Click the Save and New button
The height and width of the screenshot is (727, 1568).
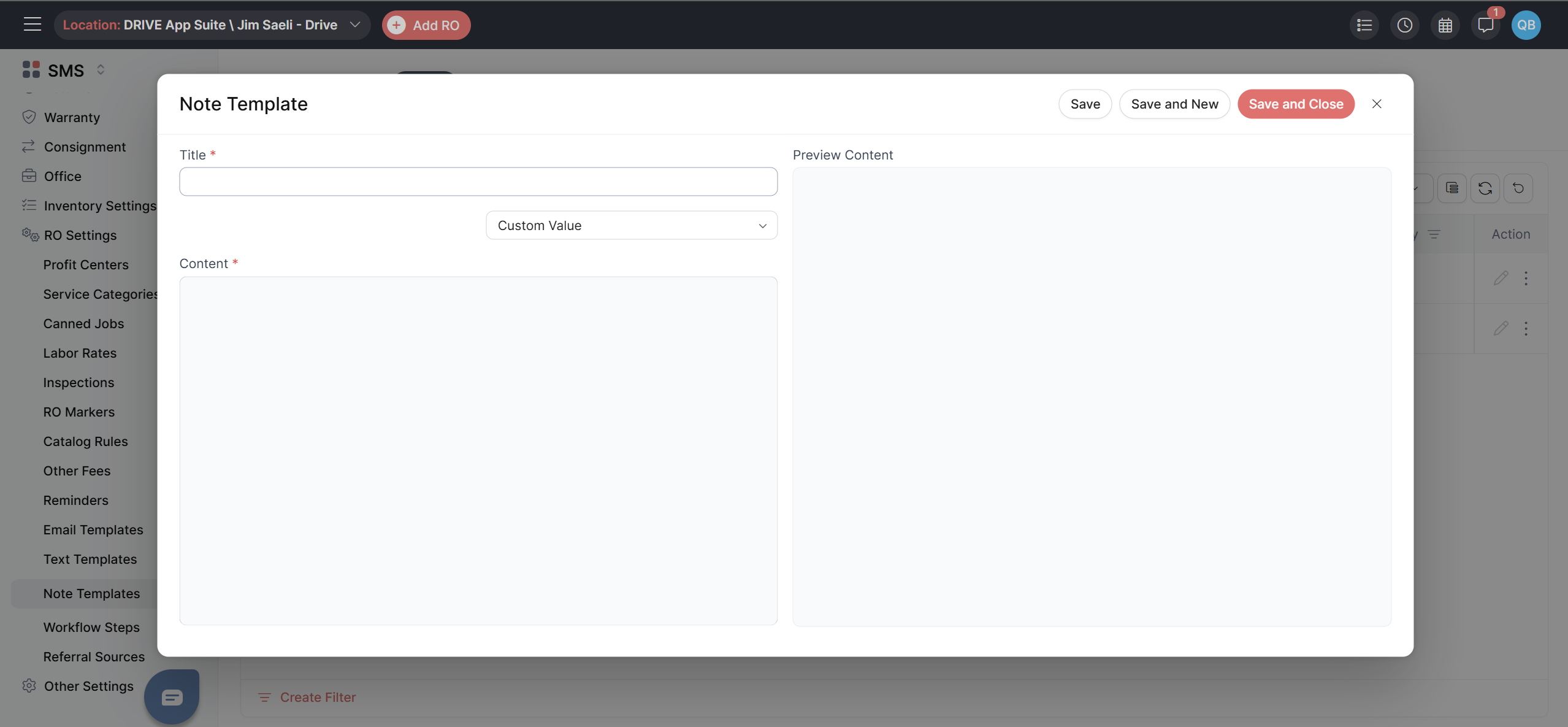point(1174,104)
